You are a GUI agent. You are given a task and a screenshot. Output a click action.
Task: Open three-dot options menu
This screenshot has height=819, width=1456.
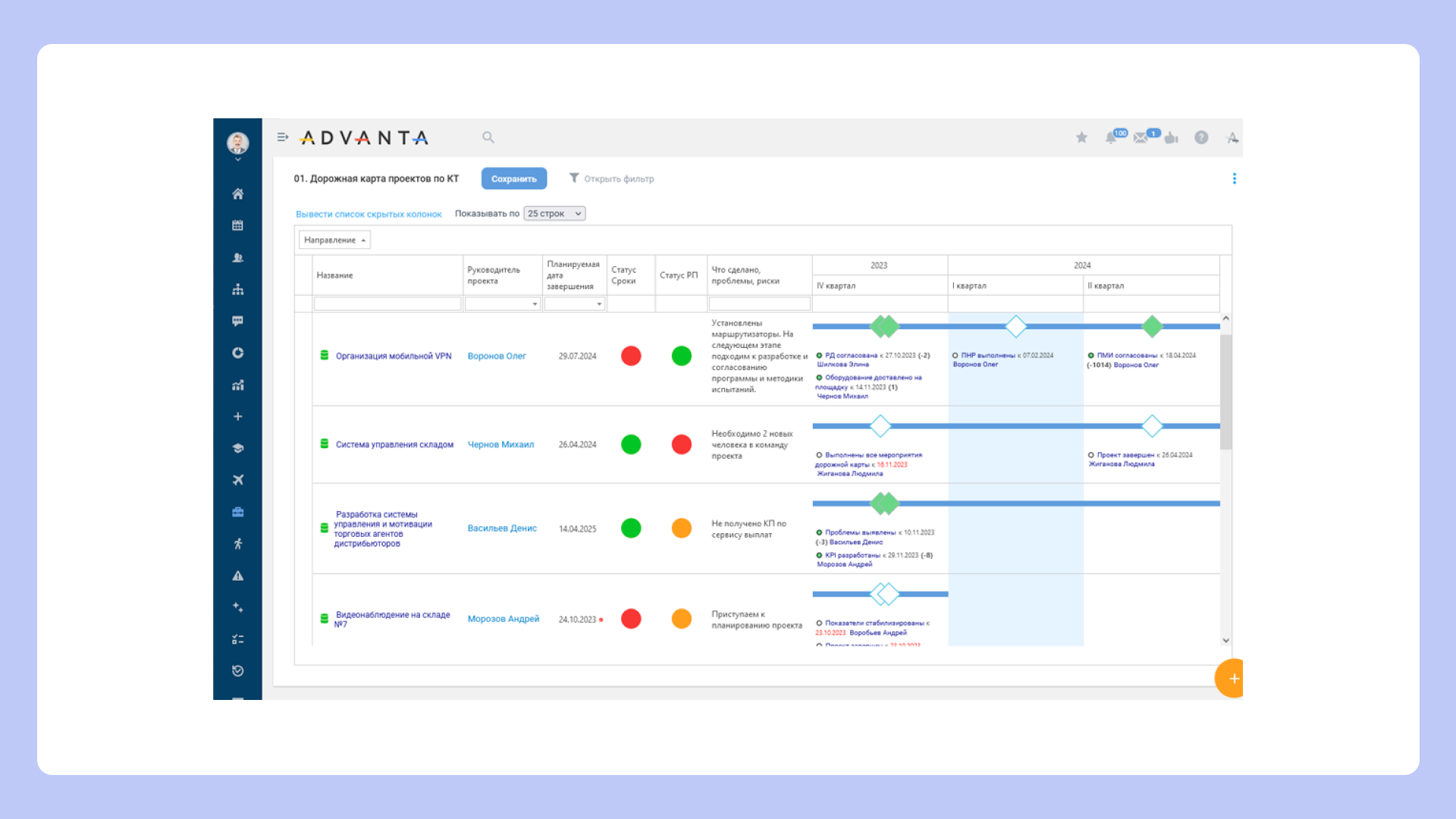(x=1234, y=179)
